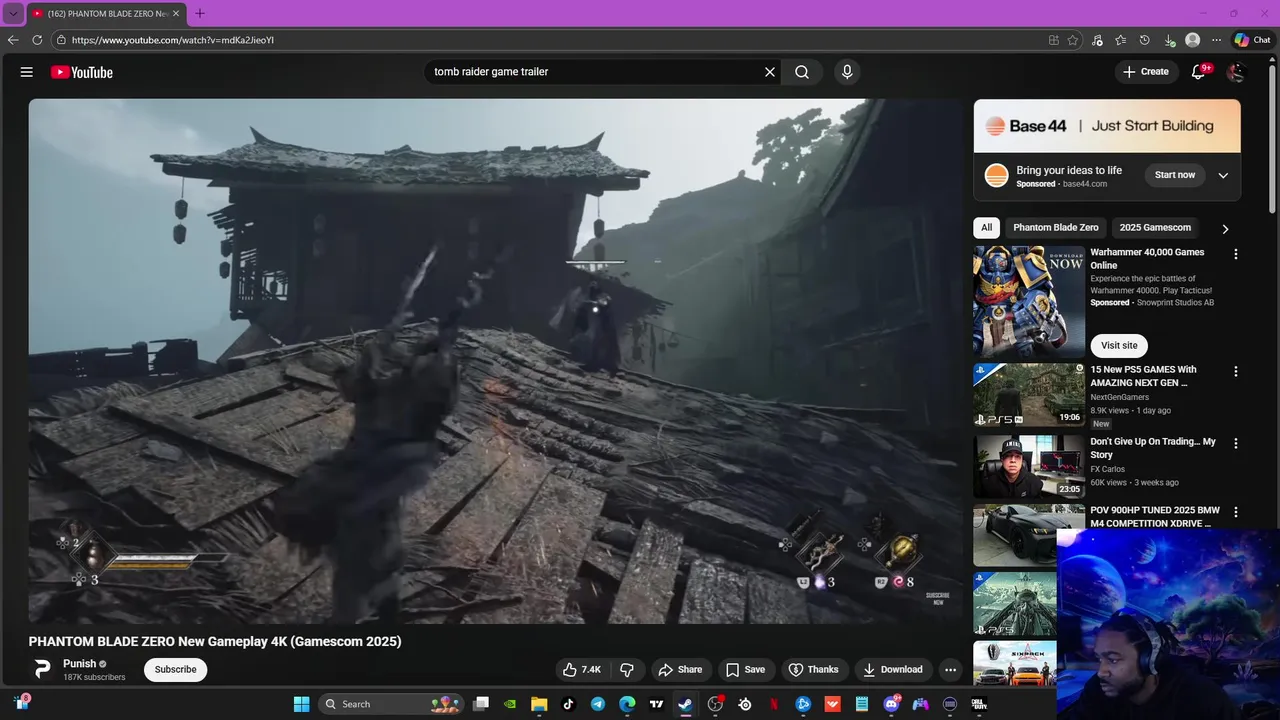Screen dimensions: 1280x720
Task: Open Warhammer 40,000 ad thumbnail
Action: coord(1029,302)
